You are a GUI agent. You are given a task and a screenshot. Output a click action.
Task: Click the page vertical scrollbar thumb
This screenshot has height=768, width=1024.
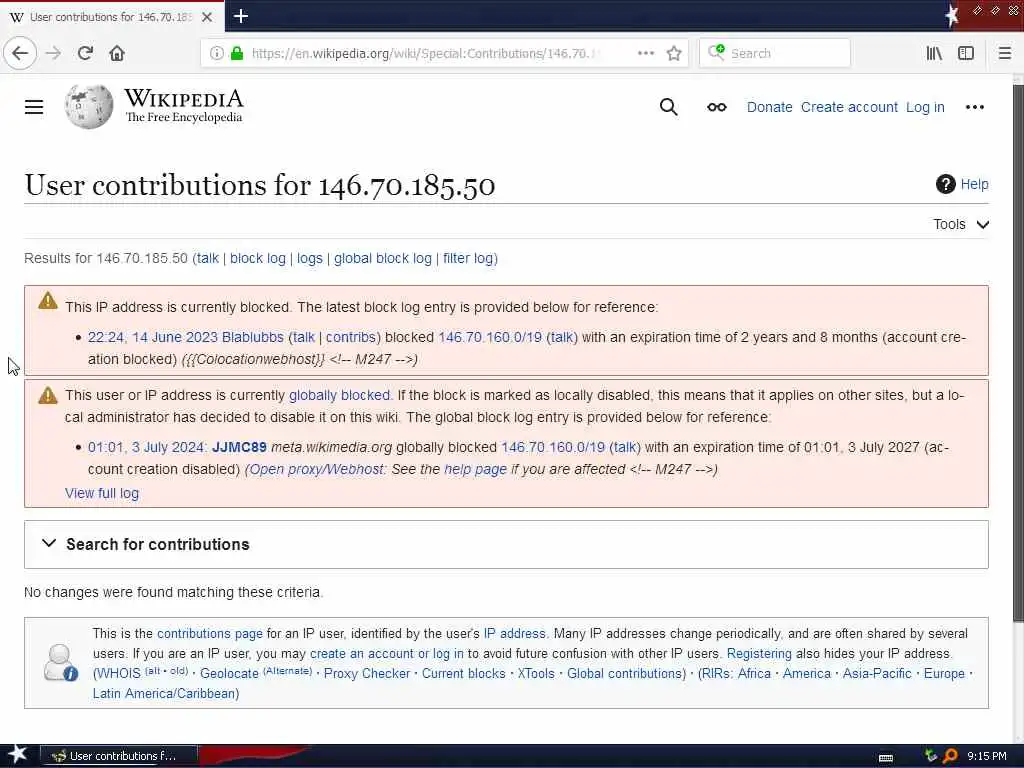pos(1018,353)
